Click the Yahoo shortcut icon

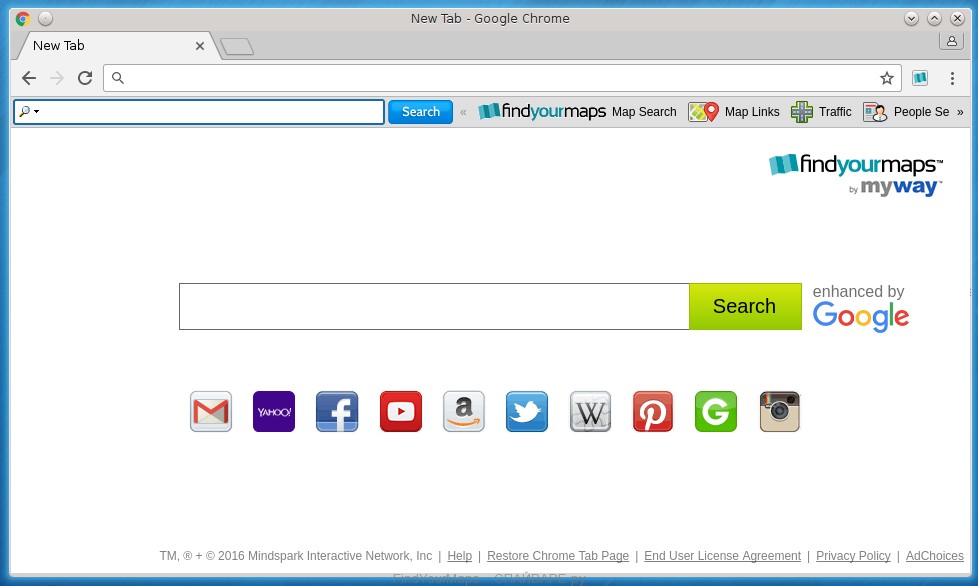[274, 412]
